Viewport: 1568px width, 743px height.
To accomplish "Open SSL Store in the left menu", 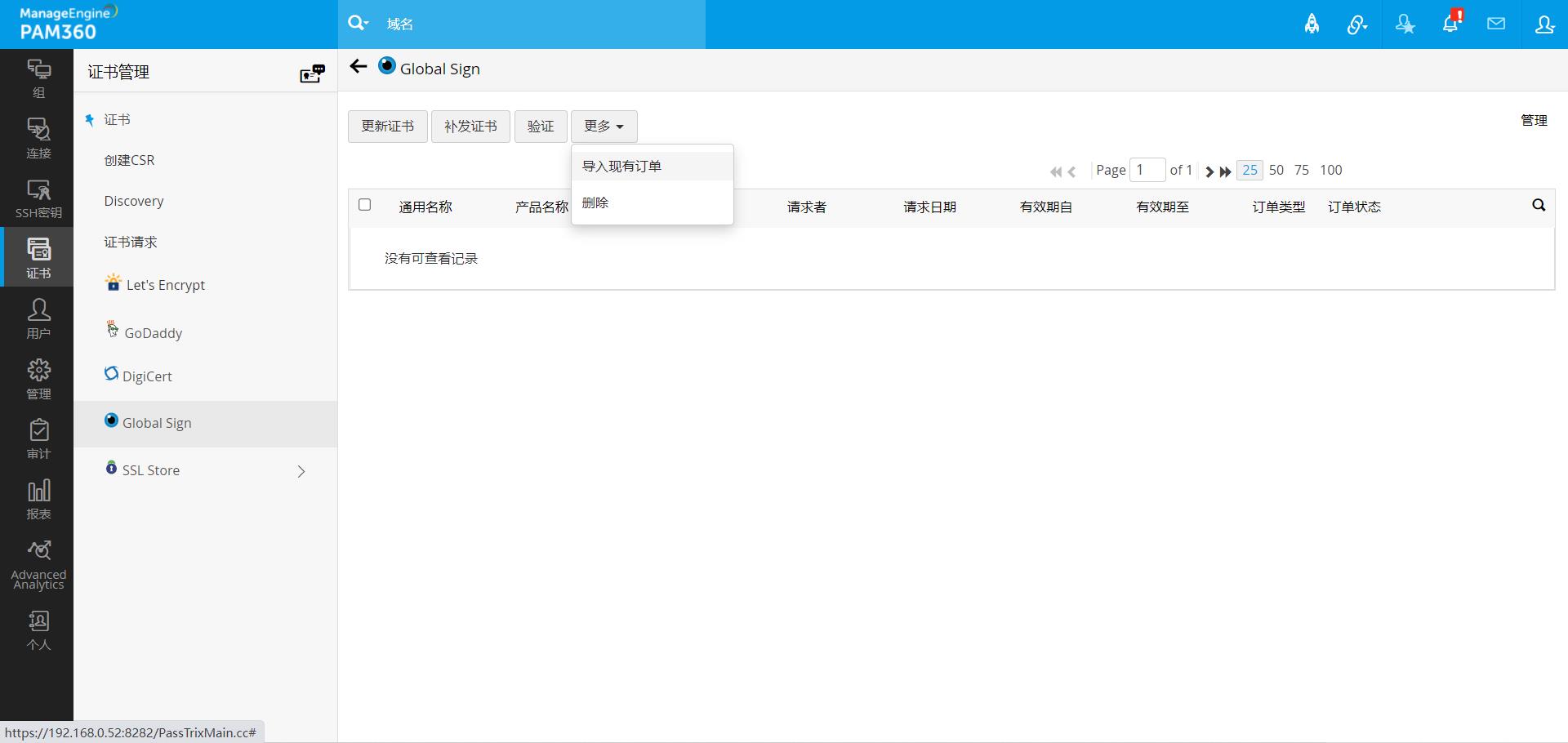I will click(x=151, y=470).
